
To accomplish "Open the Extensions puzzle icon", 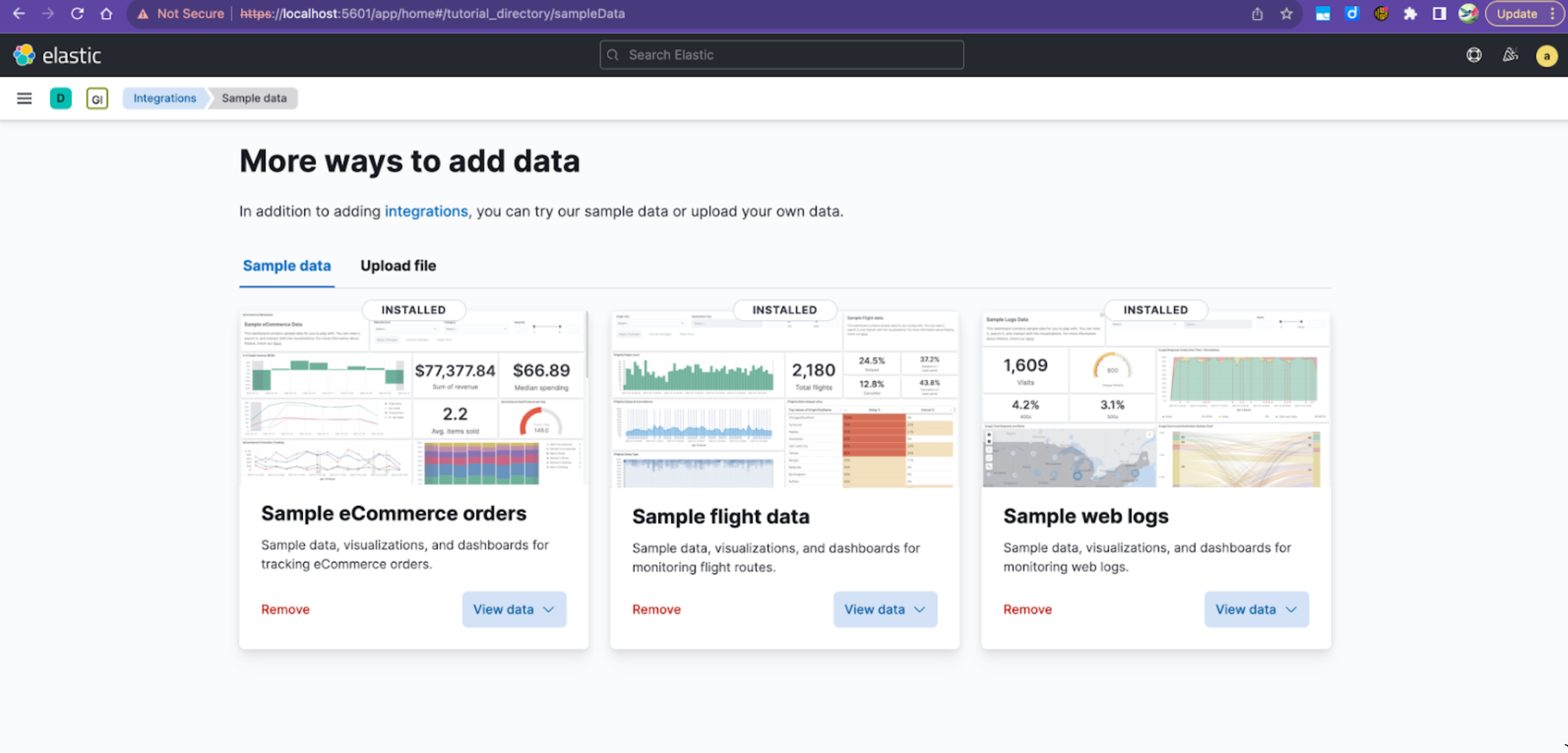I will pos(1410,13).
